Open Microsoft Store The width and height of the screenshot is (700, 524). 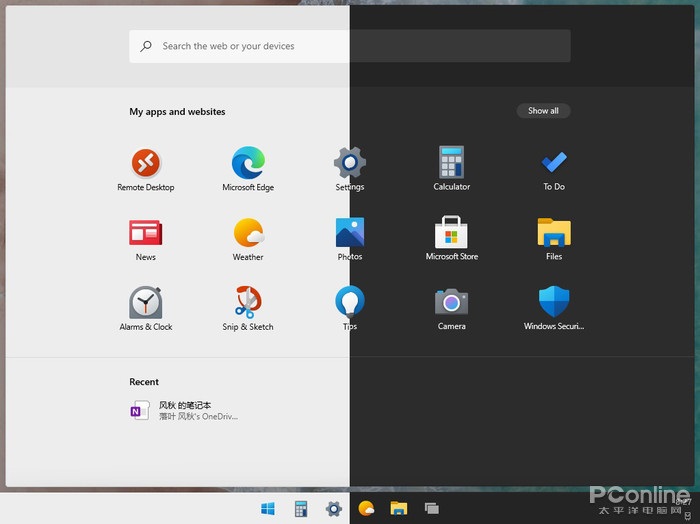452,233
